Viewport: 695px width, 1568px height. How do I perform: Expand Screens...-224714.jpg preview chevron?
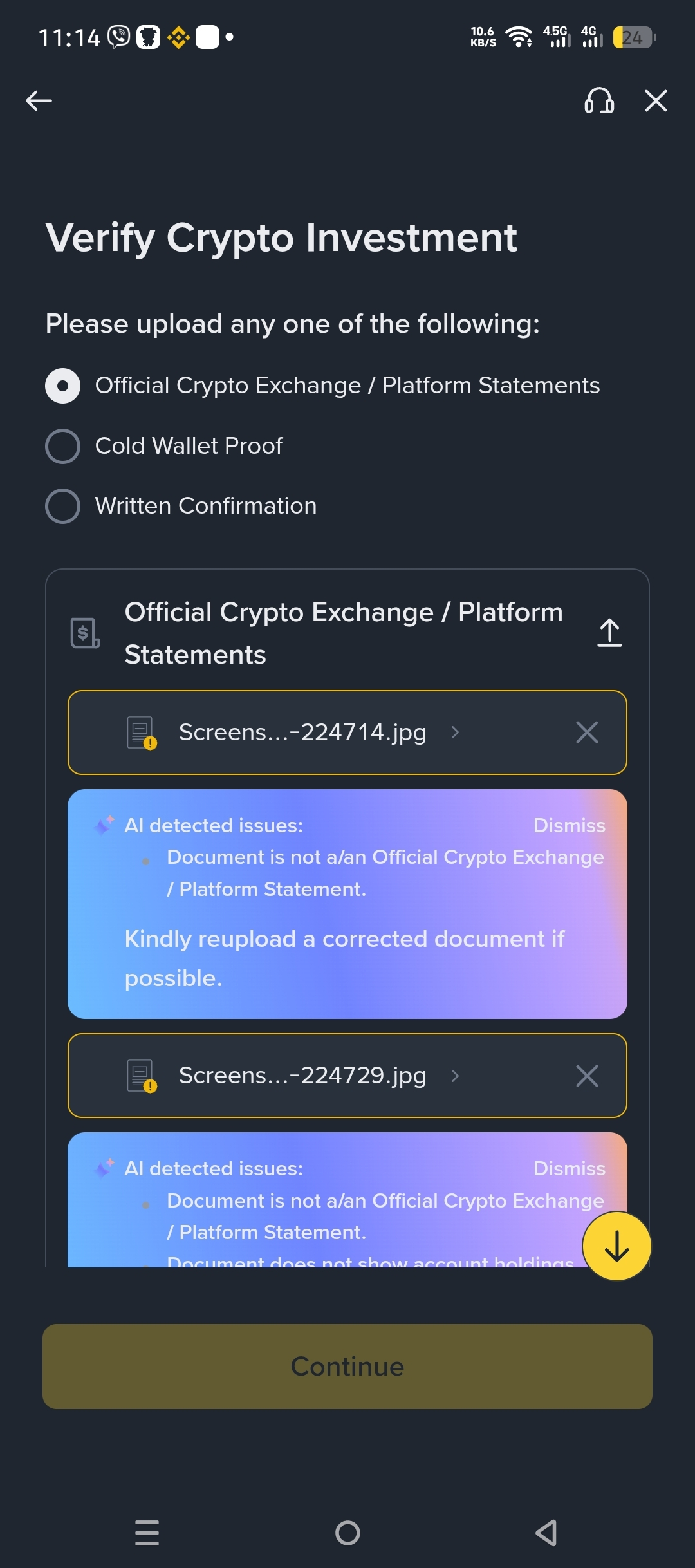point(455,733)
